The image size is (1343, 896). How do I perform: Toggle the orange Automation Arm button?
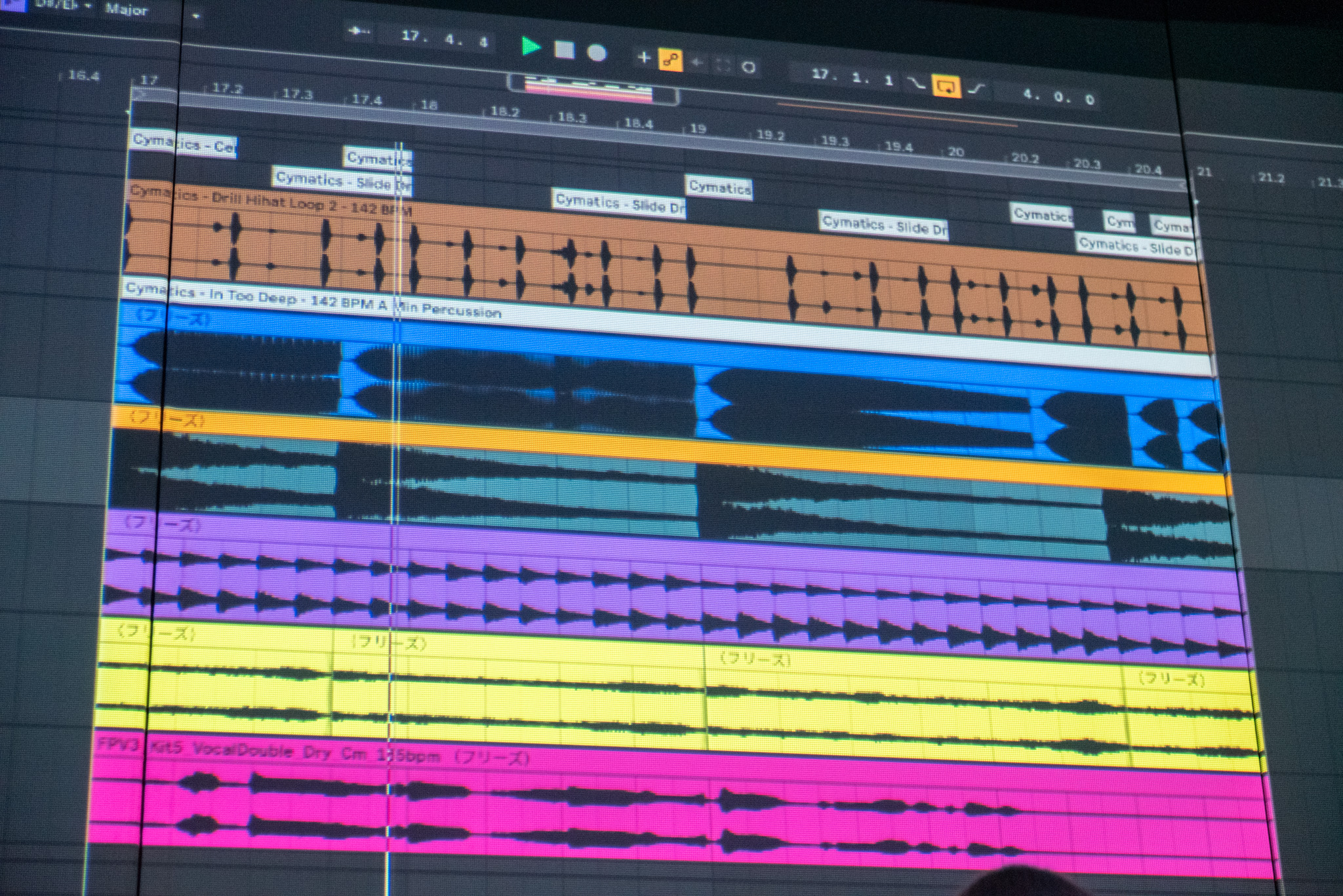[670, 60]
